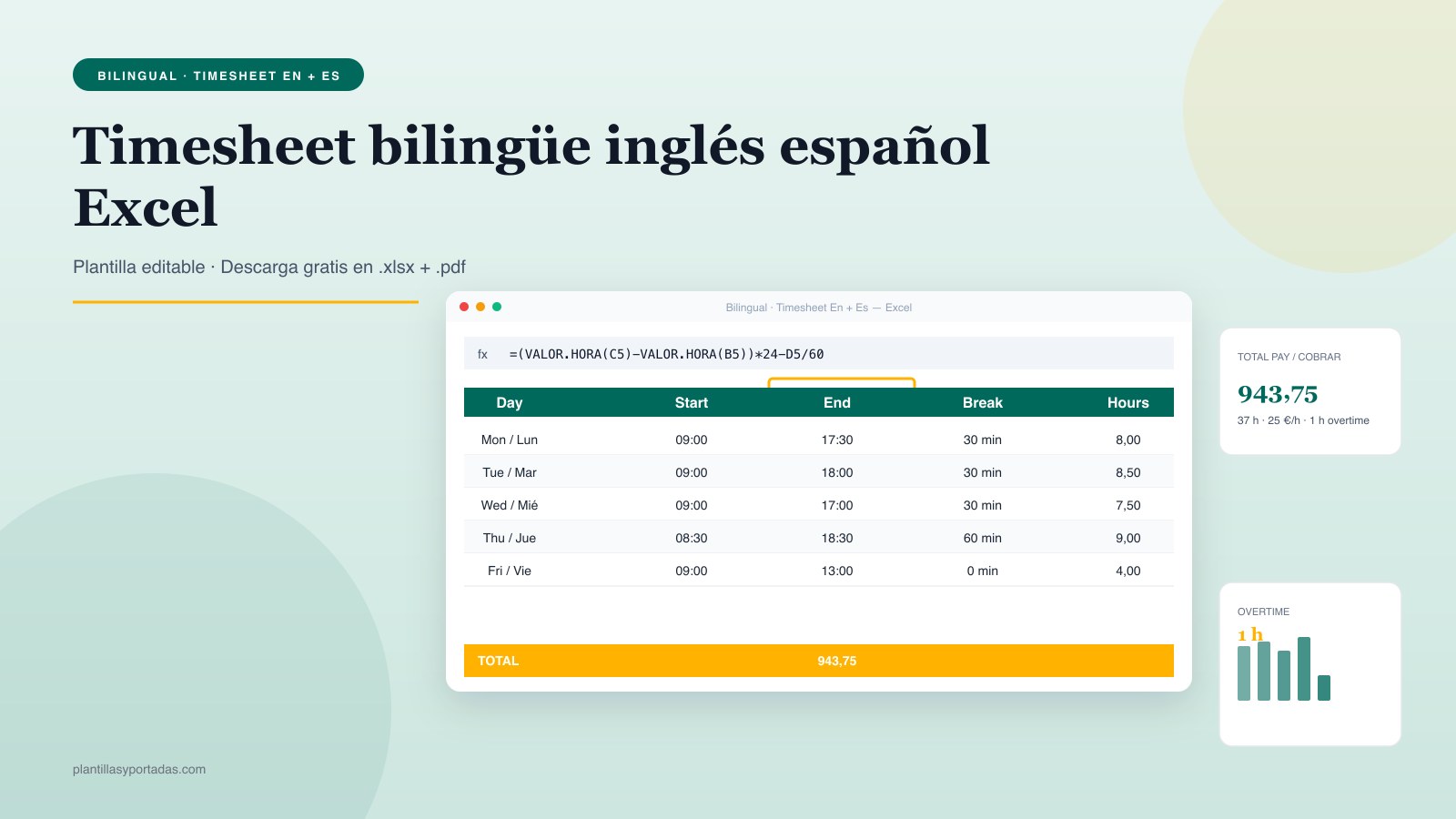Select the Day column header
The height and width of the screenshot is (819, 1456).
pyautogui.click(x=510, y=402)
